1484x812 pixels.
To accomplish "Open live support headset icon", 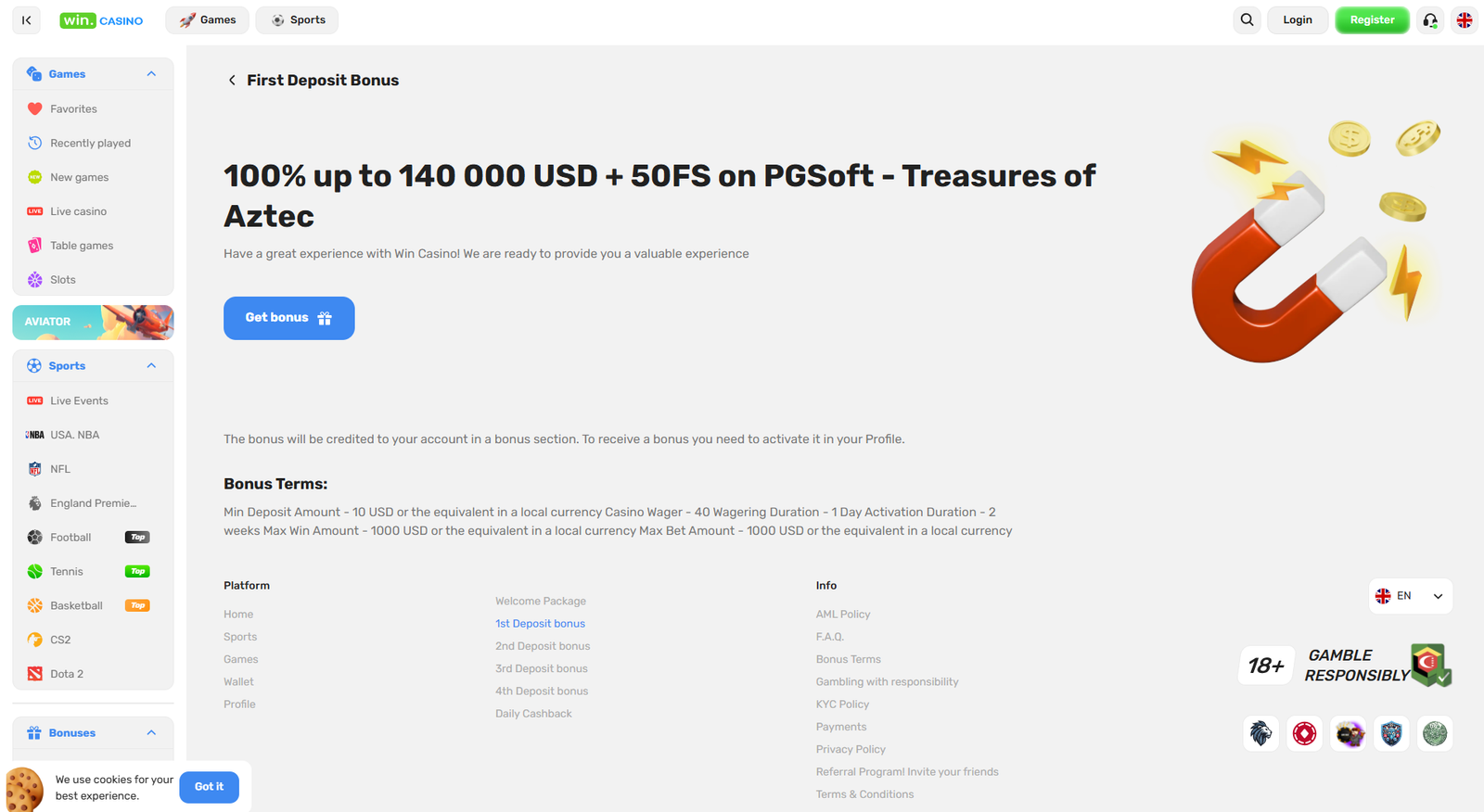I will [x=1430, y=19].
